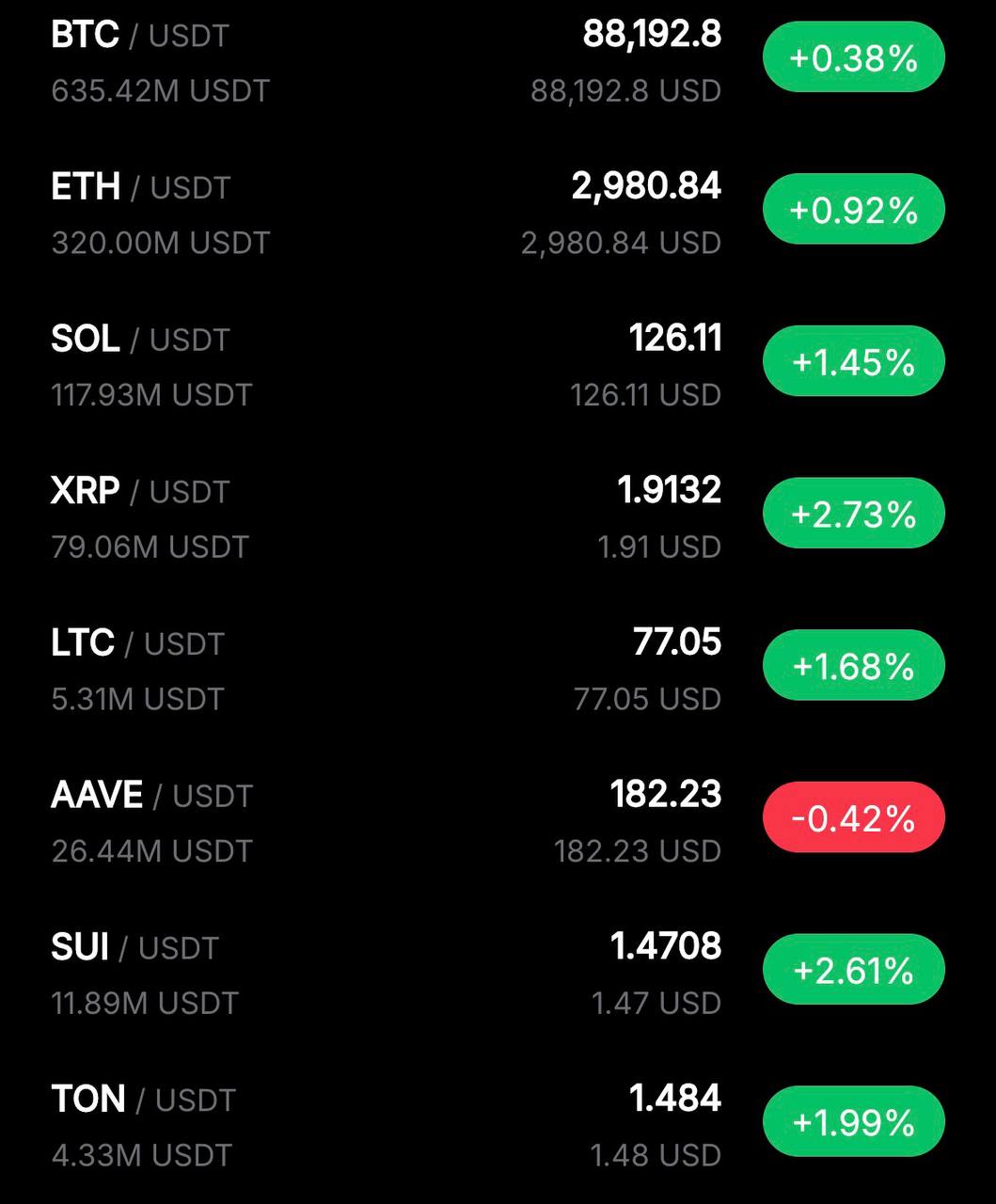This screenshot has height=1204, width=996.
Task: Click the BTC price 88,192.8
Action: coord(652,35)
